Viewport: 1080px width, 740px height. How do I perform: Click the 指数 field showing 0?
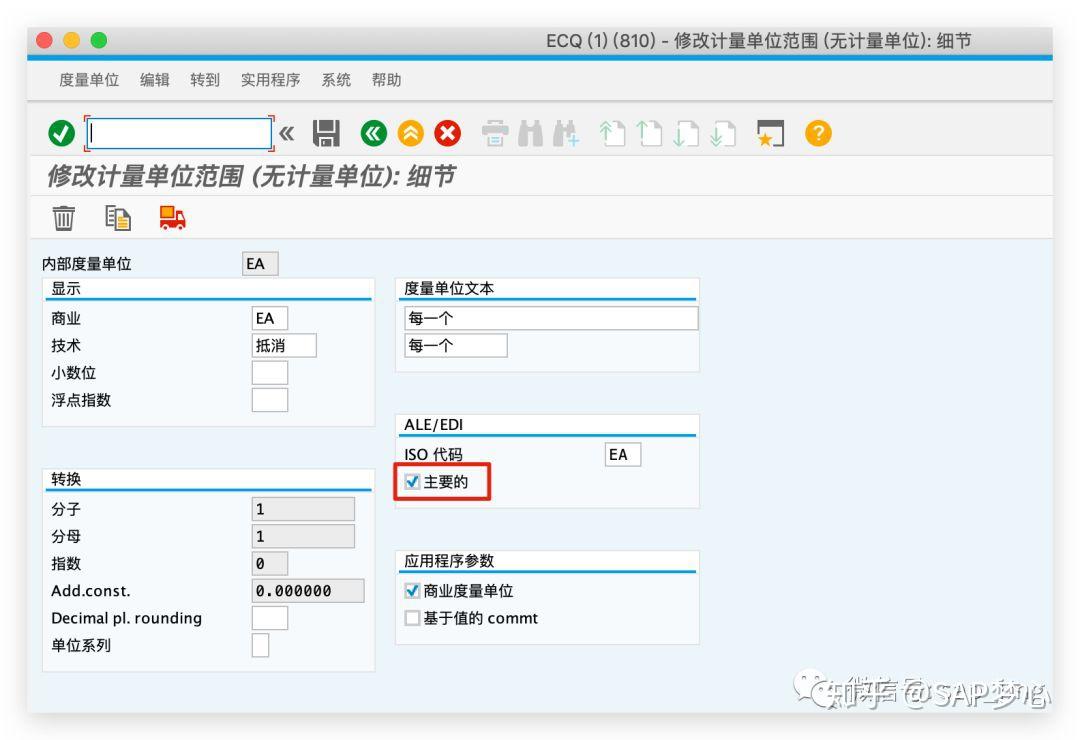[x=270, y=564]
